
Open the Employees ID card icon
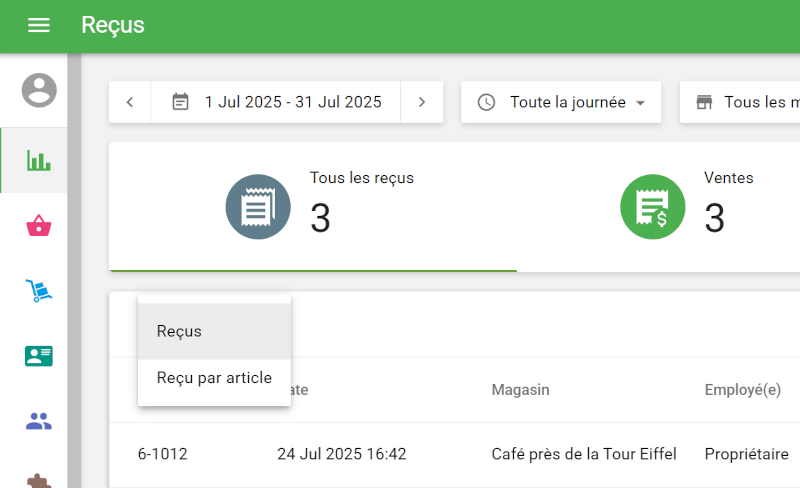pos(39,356)
